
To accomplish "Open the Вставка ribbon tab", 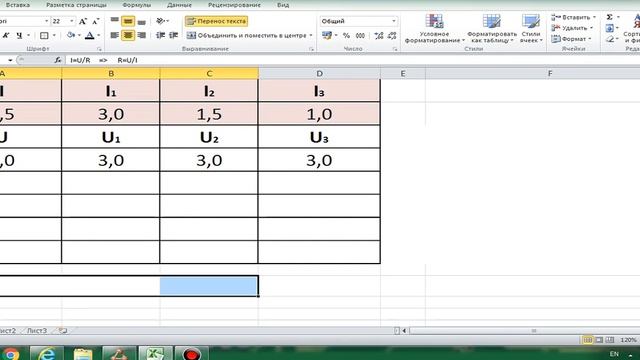I will (18, 5).
